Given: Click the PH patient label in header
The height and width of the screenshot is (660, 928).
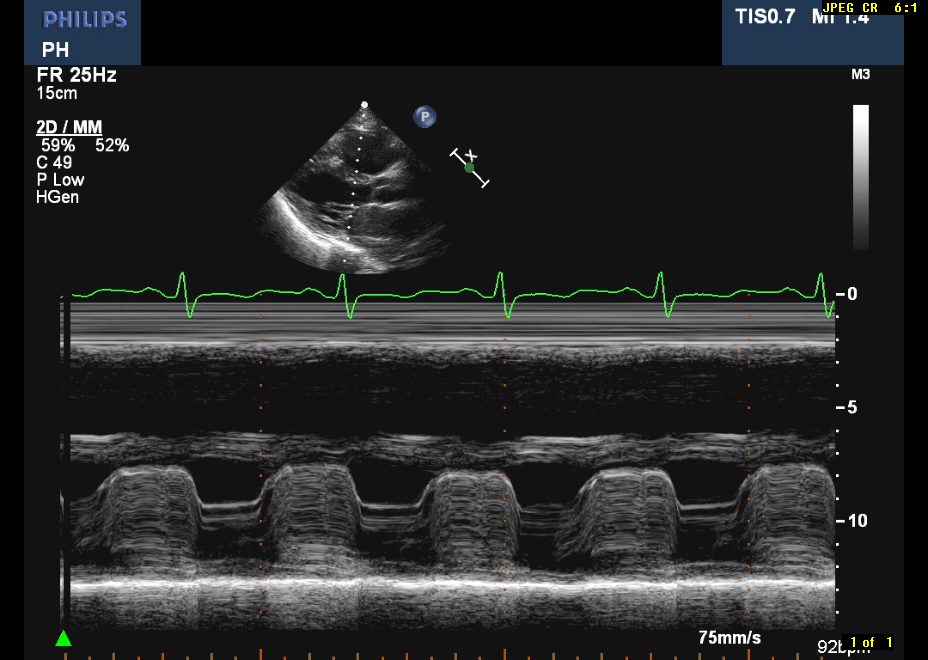Looking at the screenshot, I should pyautogui.click(x=55, y=49).
